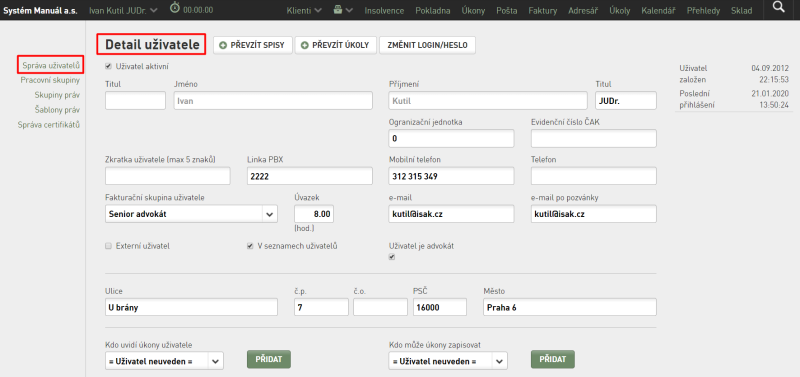Viewport: 800px width, 377px height.
Task: Click PSČ field with 16000
Action: (440, 308)
